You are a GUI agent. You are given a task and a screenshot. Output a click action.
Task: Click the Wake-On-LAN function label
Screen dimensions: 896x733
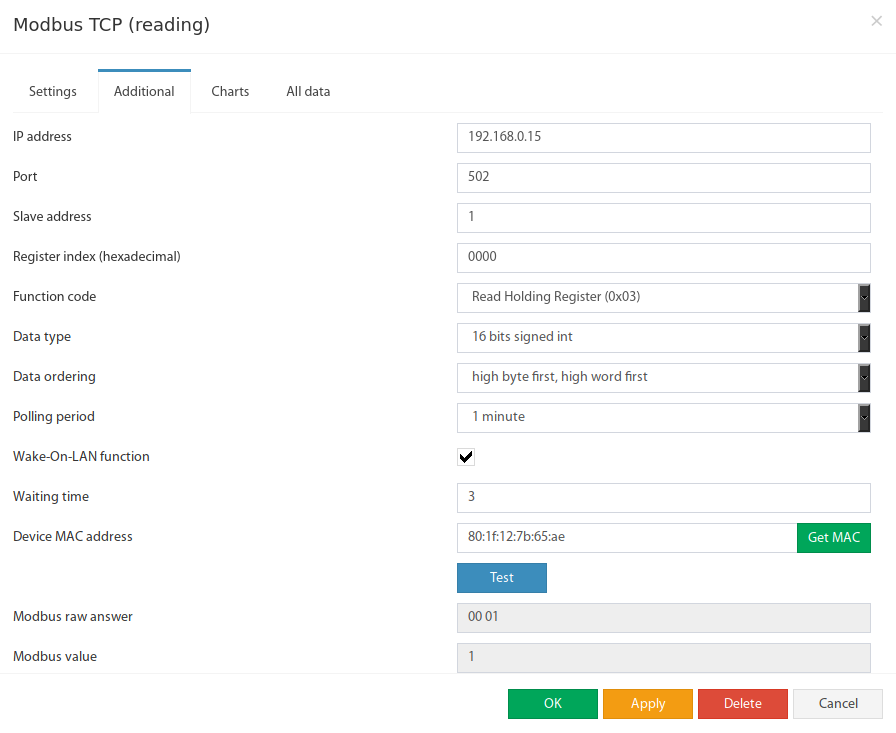pyautogui.click(x=81, y=456)
